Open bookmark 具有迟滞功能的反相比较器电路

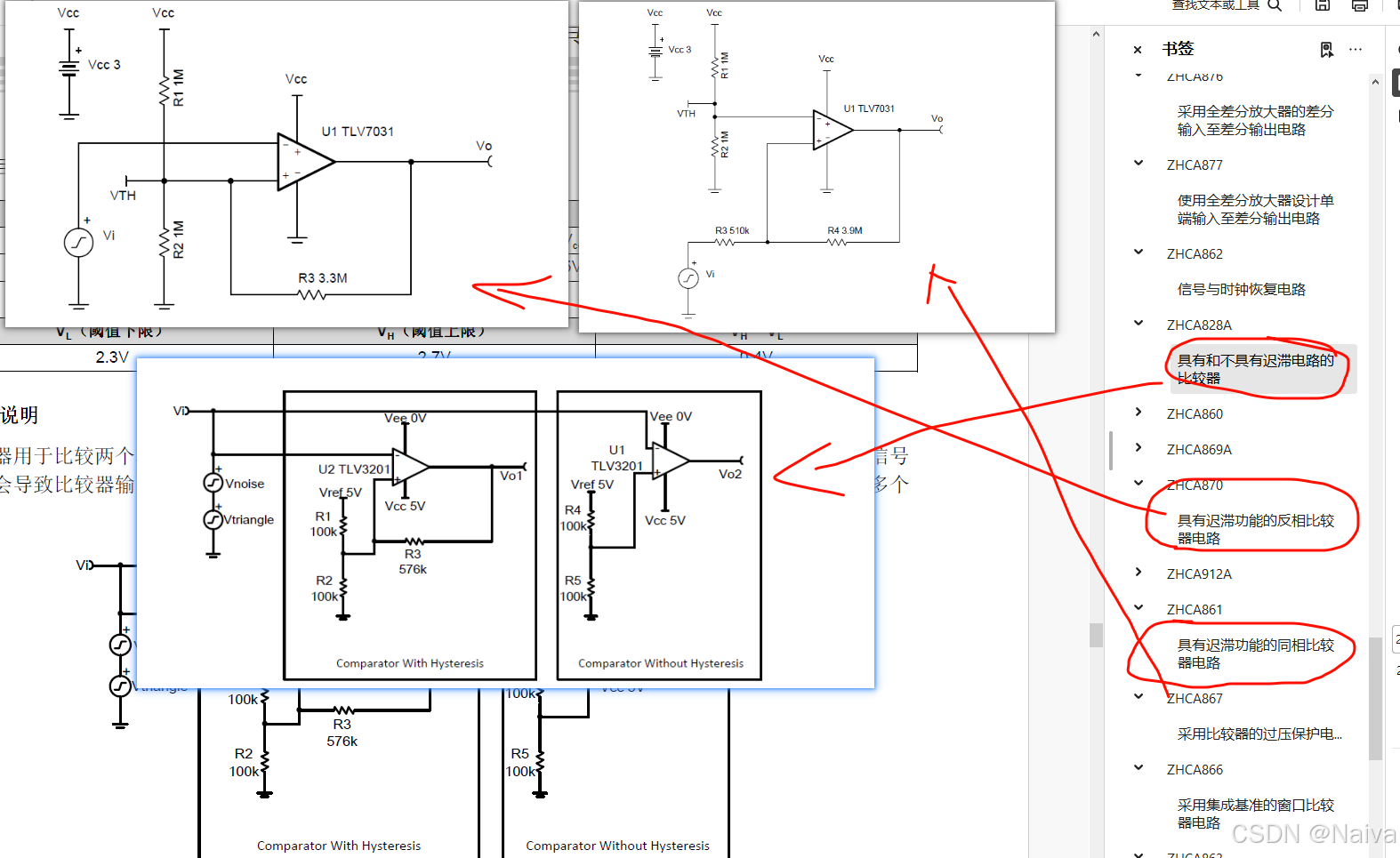[x=1255, y=530]
